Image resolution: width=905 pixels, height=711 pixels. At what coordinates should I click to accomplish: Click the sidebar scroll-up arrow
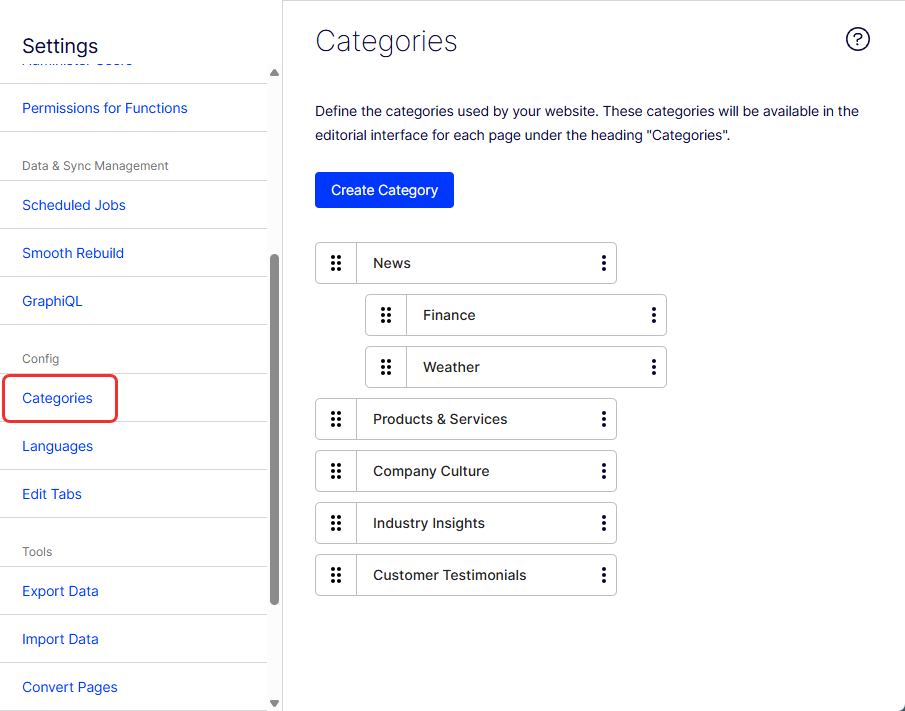coord(275,73)
